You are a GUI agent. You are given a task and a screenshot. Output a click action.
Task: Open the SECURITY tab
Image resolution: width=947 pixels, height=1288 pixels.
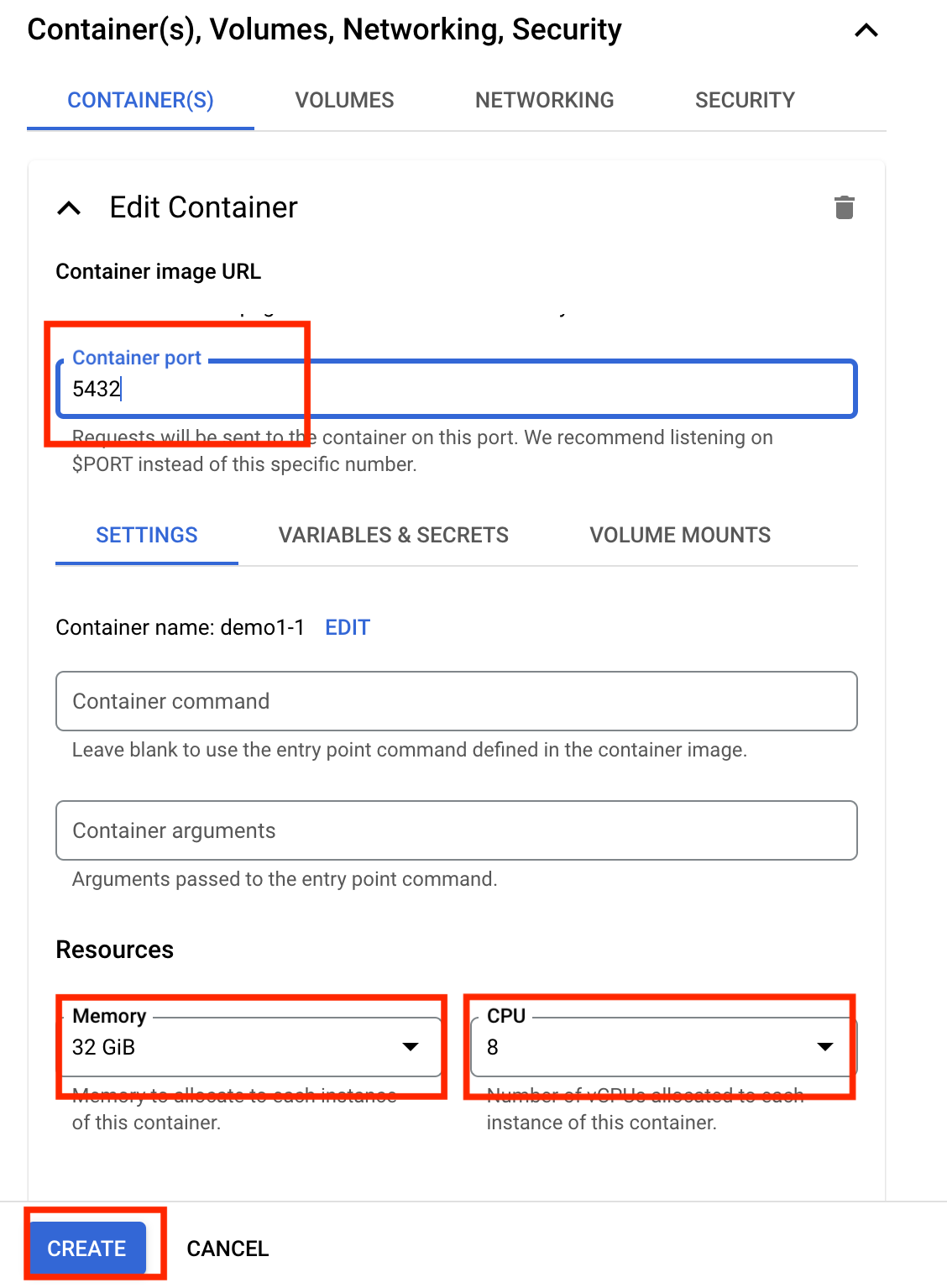click(745, 100)
